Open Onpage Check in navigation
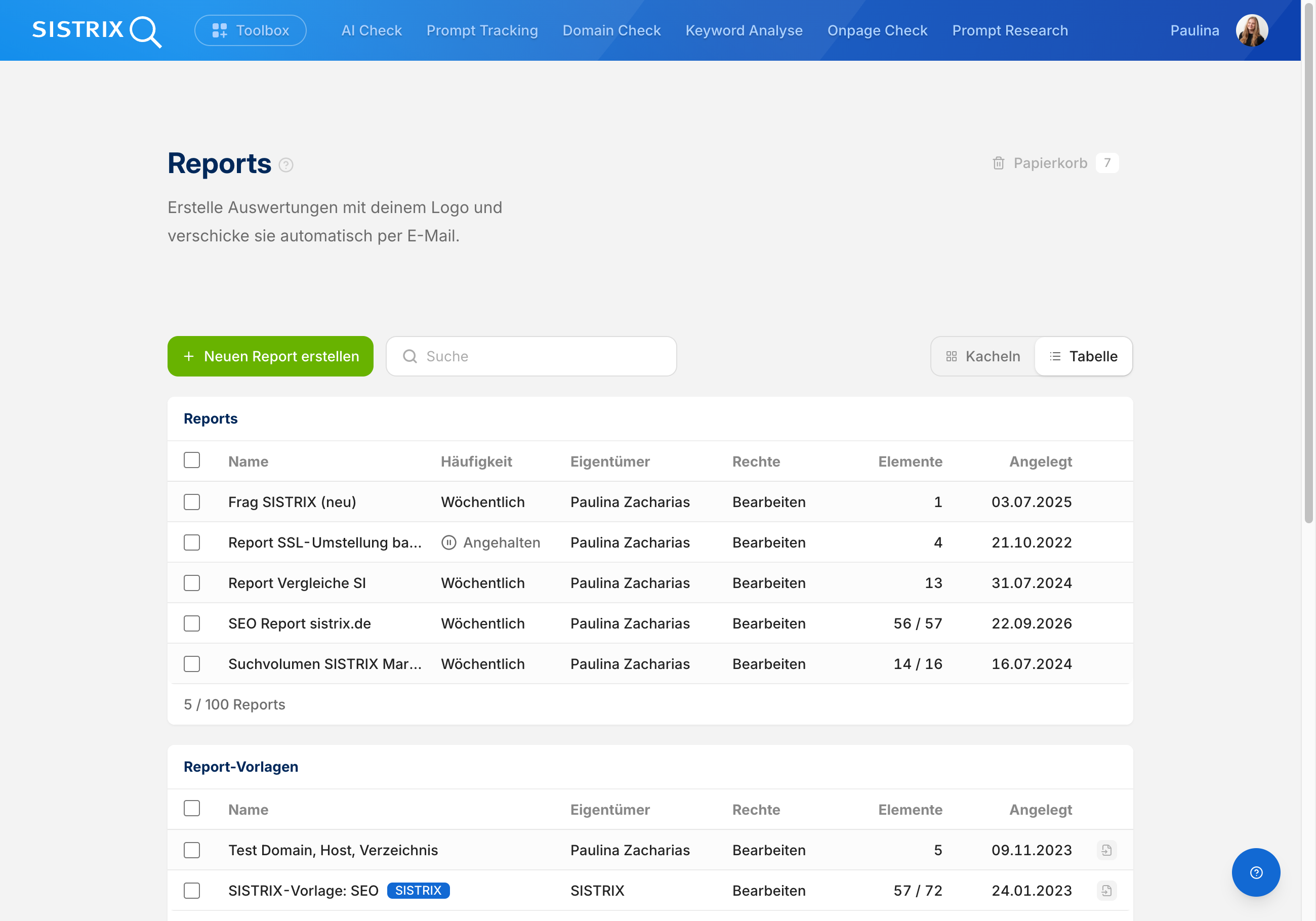This screenshot has width=1316, height=921. point(877,30)
